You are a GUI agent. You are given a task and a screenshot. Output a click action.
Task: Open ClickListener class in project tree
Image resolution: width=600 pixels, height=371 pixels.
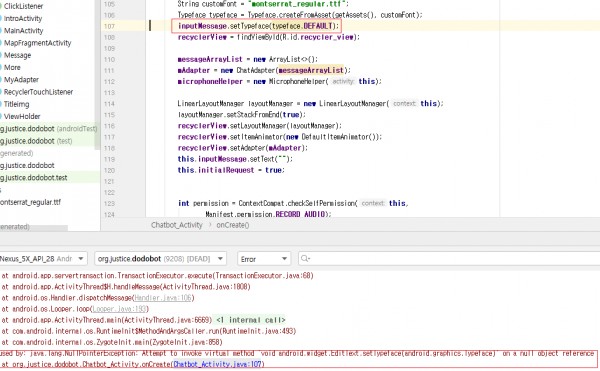(x=23, y=6)
